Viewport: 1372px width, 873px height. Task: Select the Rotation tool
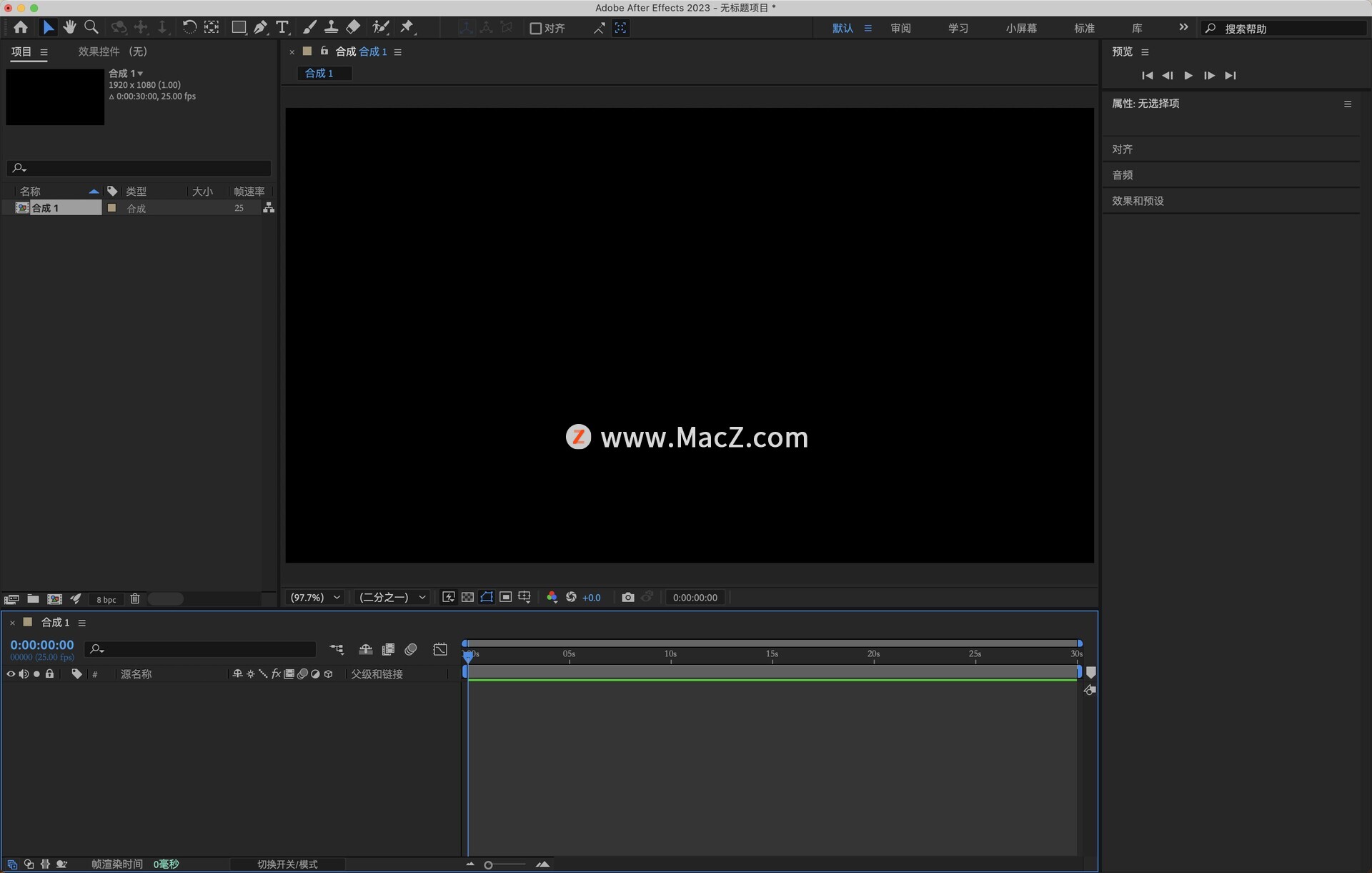189,27
